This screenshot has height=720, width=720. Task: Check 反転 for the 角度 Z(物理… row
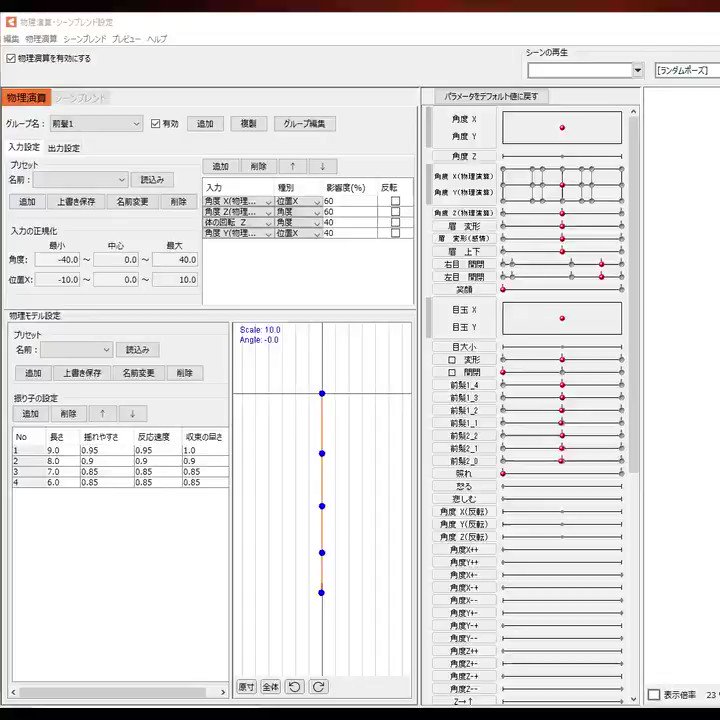coord(395,212)
